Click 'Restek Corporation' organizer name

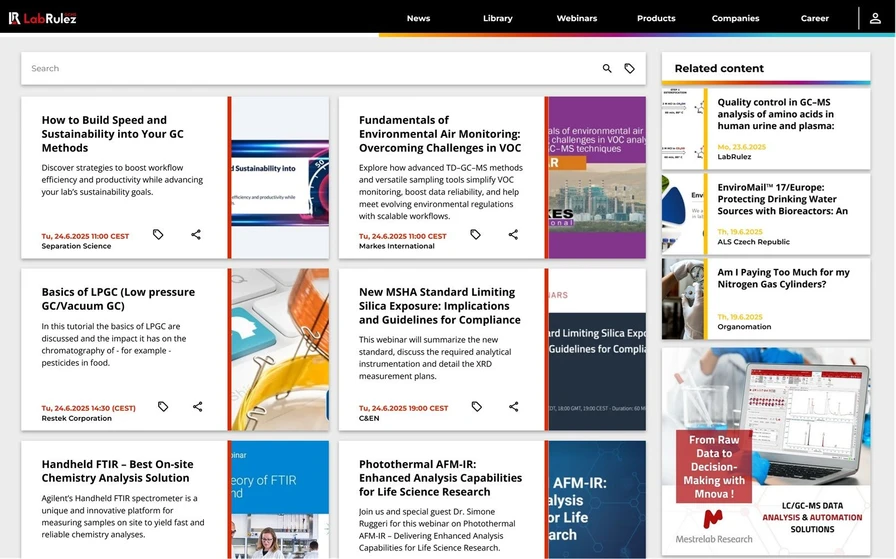click(77, 418)
